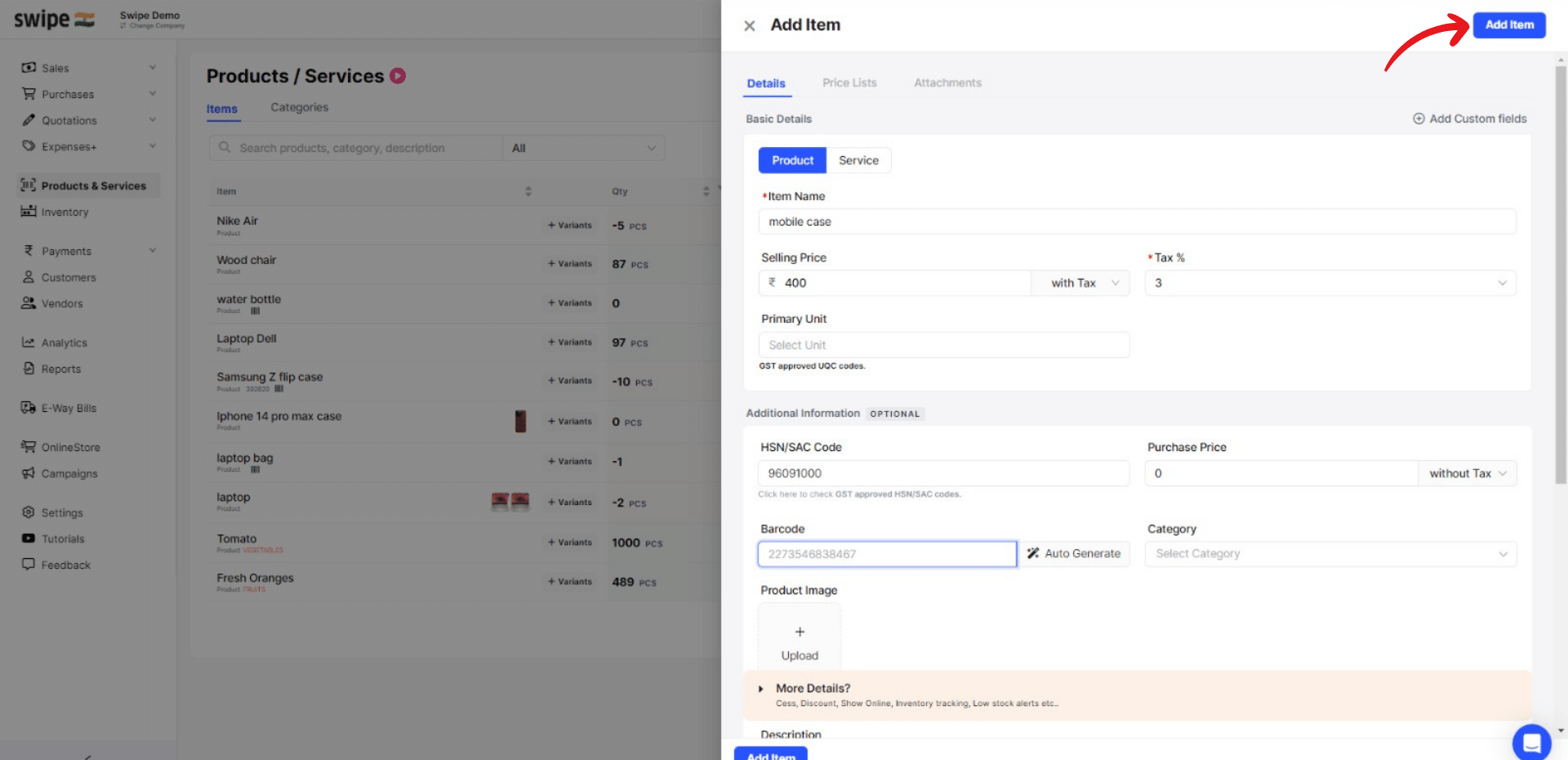Open Sales icon in sidebar

[29, 68]
